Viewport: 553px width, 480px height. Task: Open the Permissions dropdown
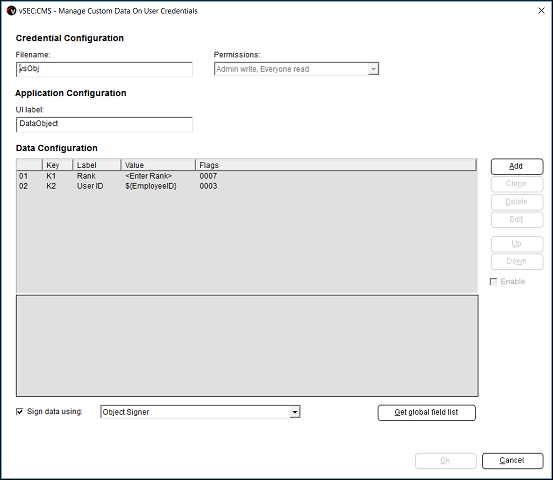coord(296,69)
